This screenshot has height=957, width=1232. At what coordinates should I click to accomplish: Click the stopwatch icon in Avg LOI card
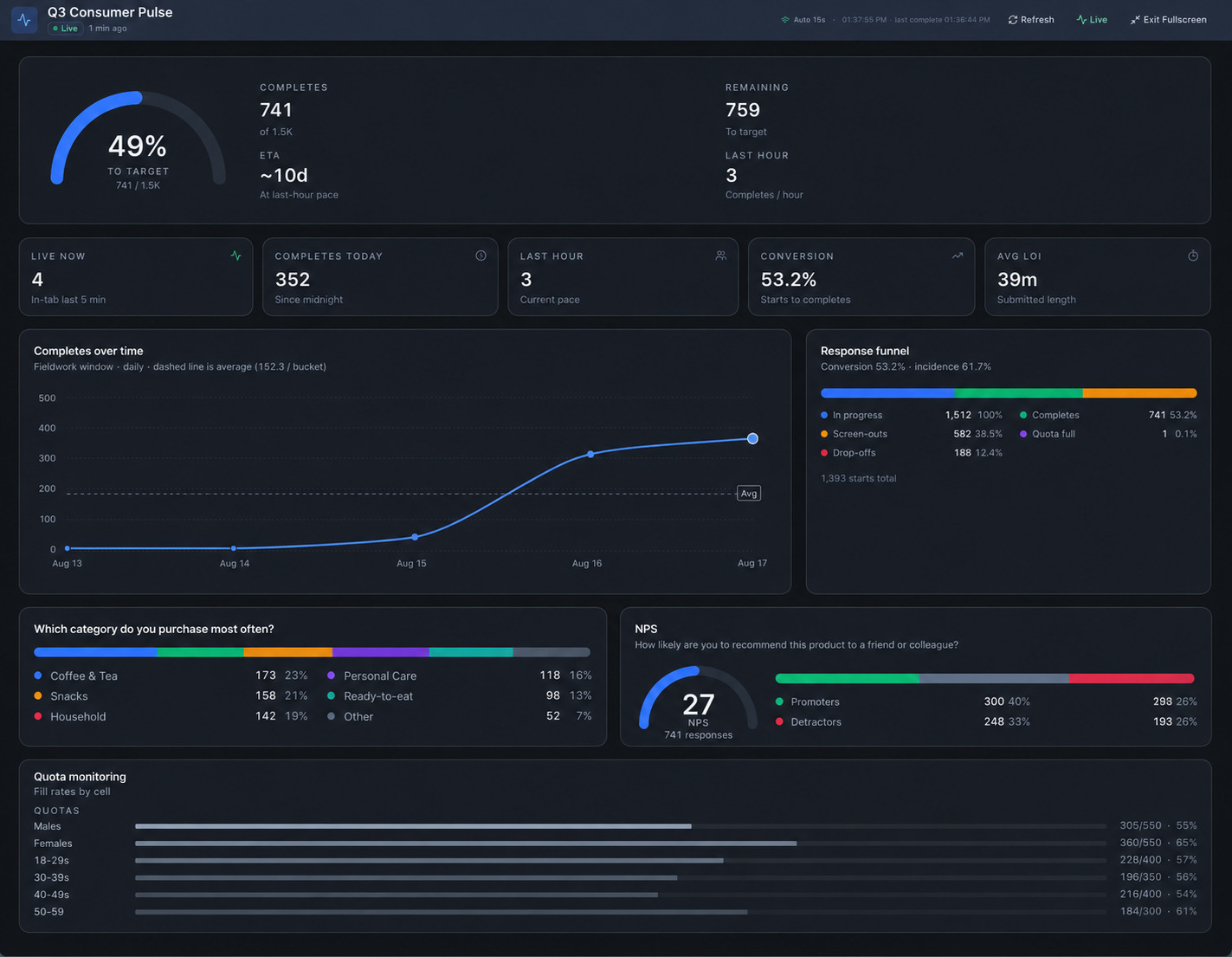1193,255
